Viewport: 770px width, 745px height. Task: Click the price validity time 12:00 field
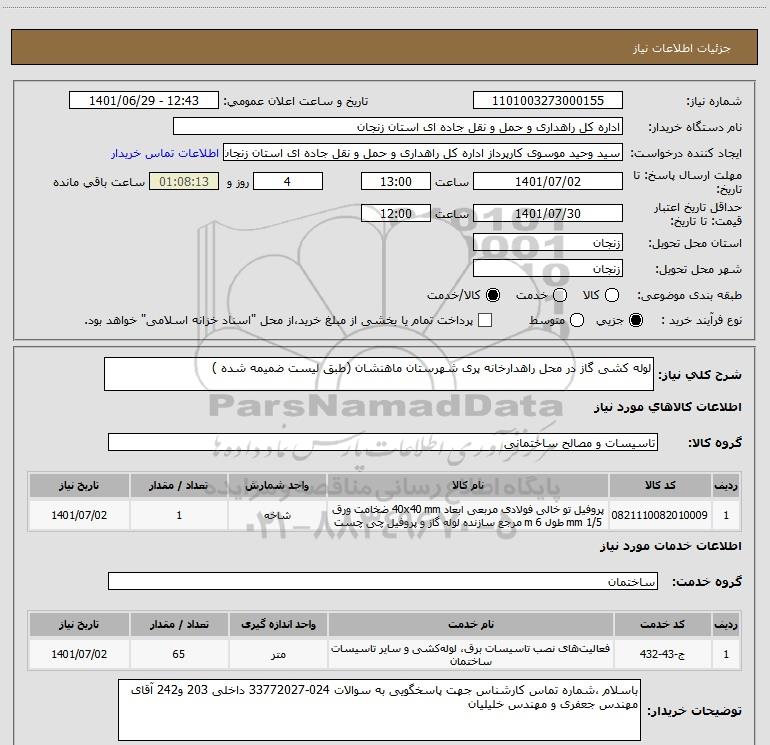(396, 213)
